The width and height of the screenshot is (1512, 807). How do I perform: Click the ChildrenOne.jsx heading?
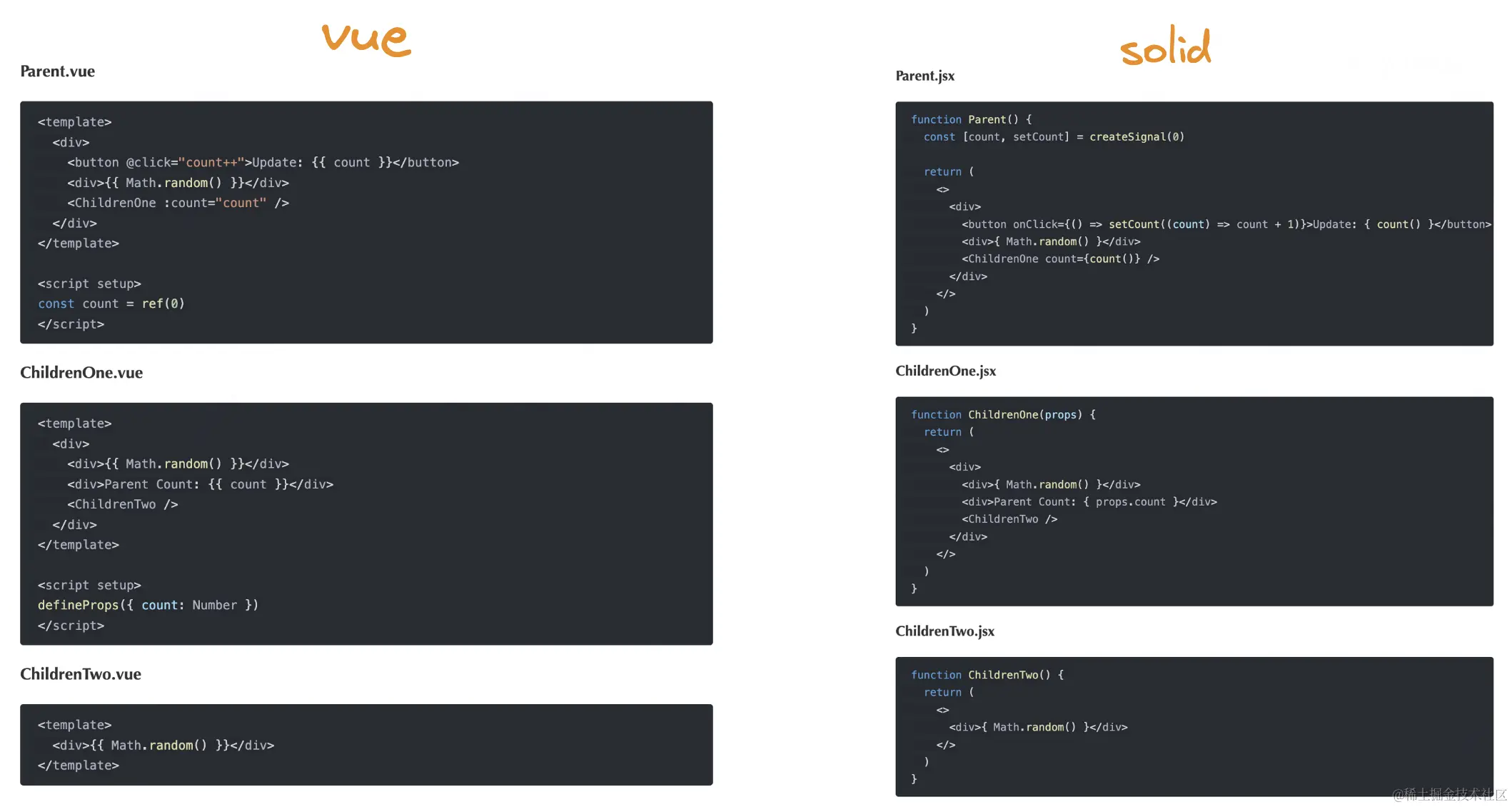pyautogui.click(x=945, y=371)
